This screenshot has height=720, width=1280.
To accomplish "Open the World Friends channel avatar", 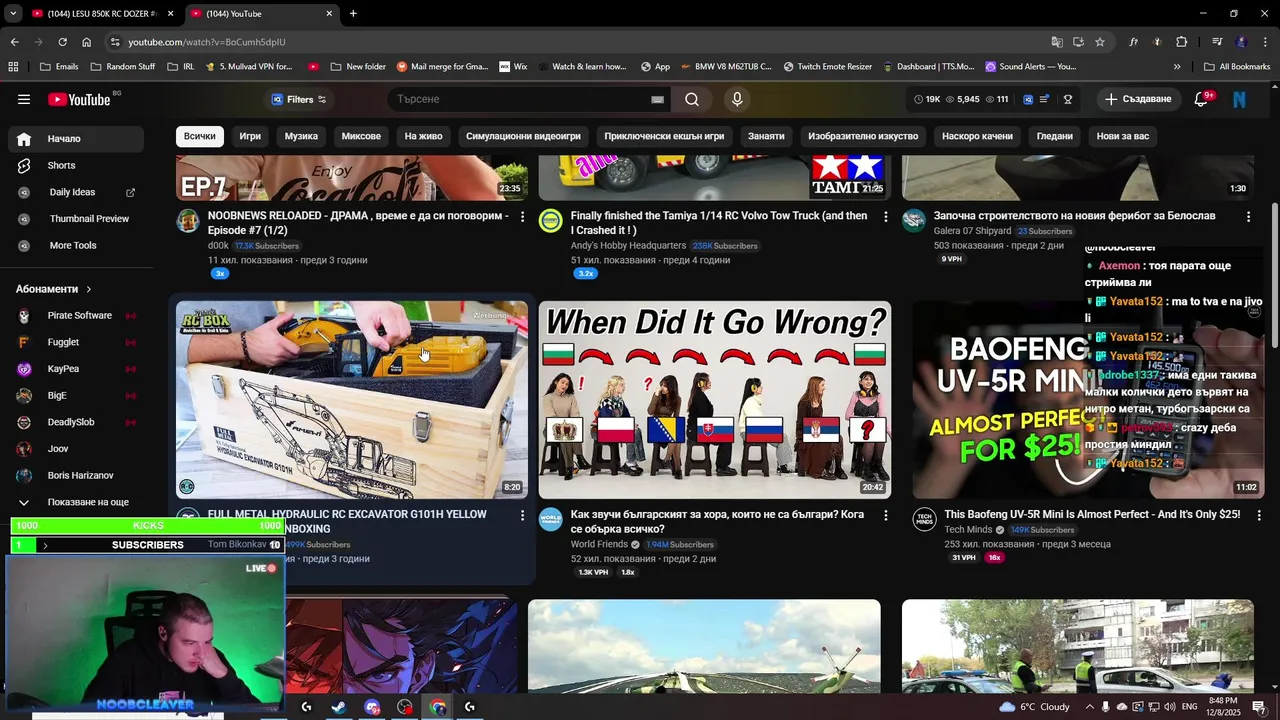I will tap(551, 519).
